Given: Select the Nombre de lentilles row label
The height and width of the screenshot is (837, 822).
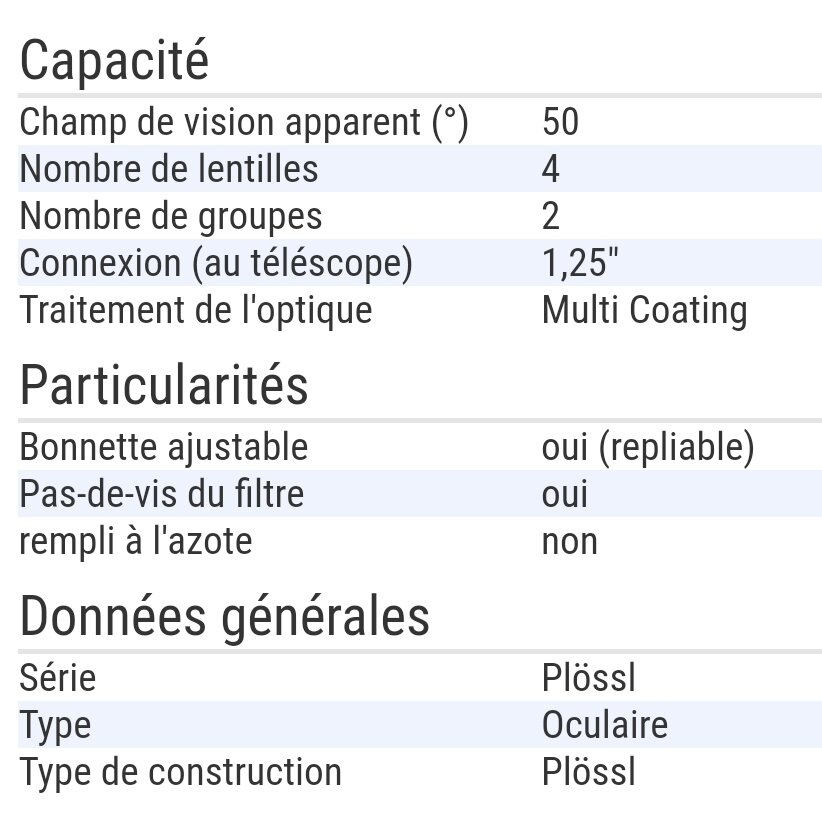Looking at the screenshot, I should (x=169, y=169).
